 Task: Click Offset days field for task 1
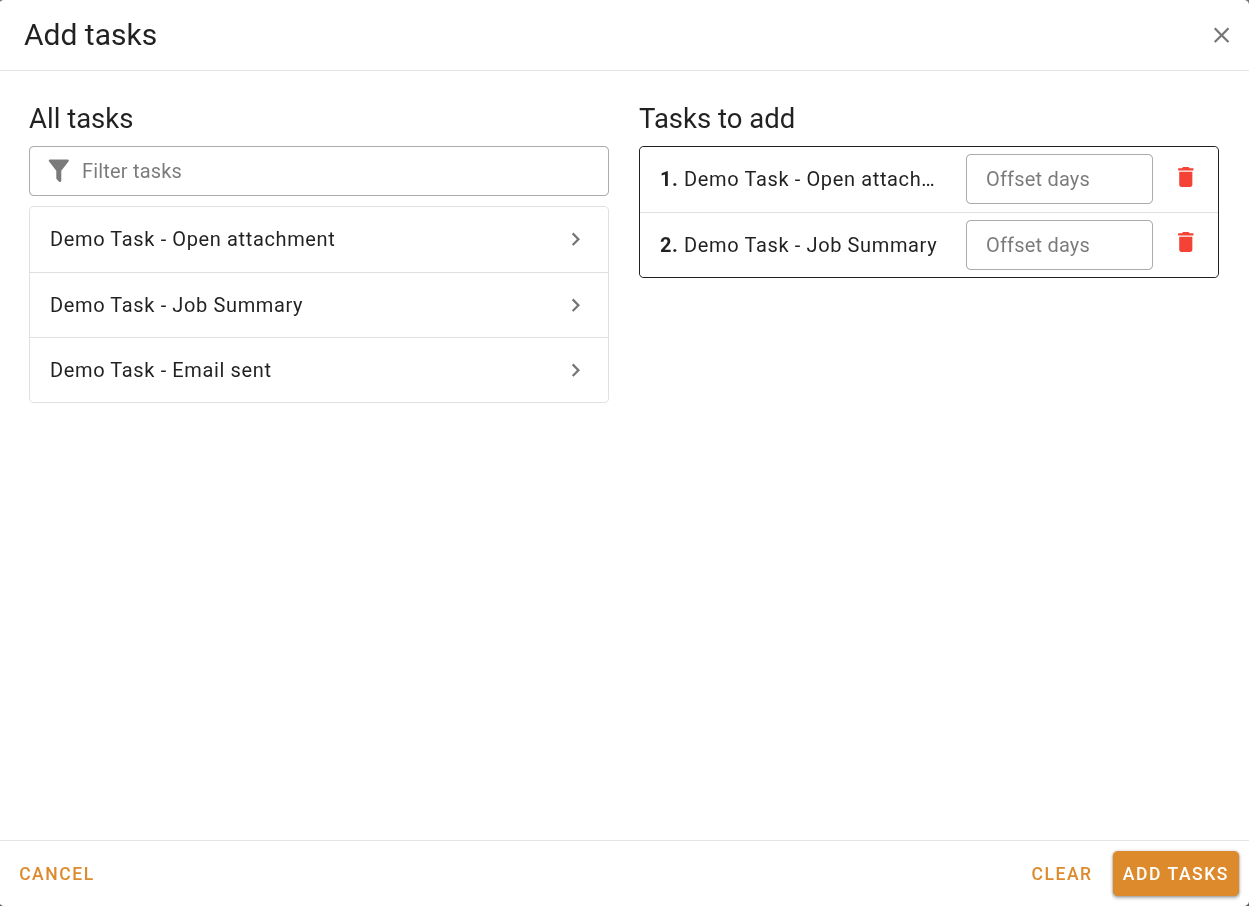(1059, 179)
